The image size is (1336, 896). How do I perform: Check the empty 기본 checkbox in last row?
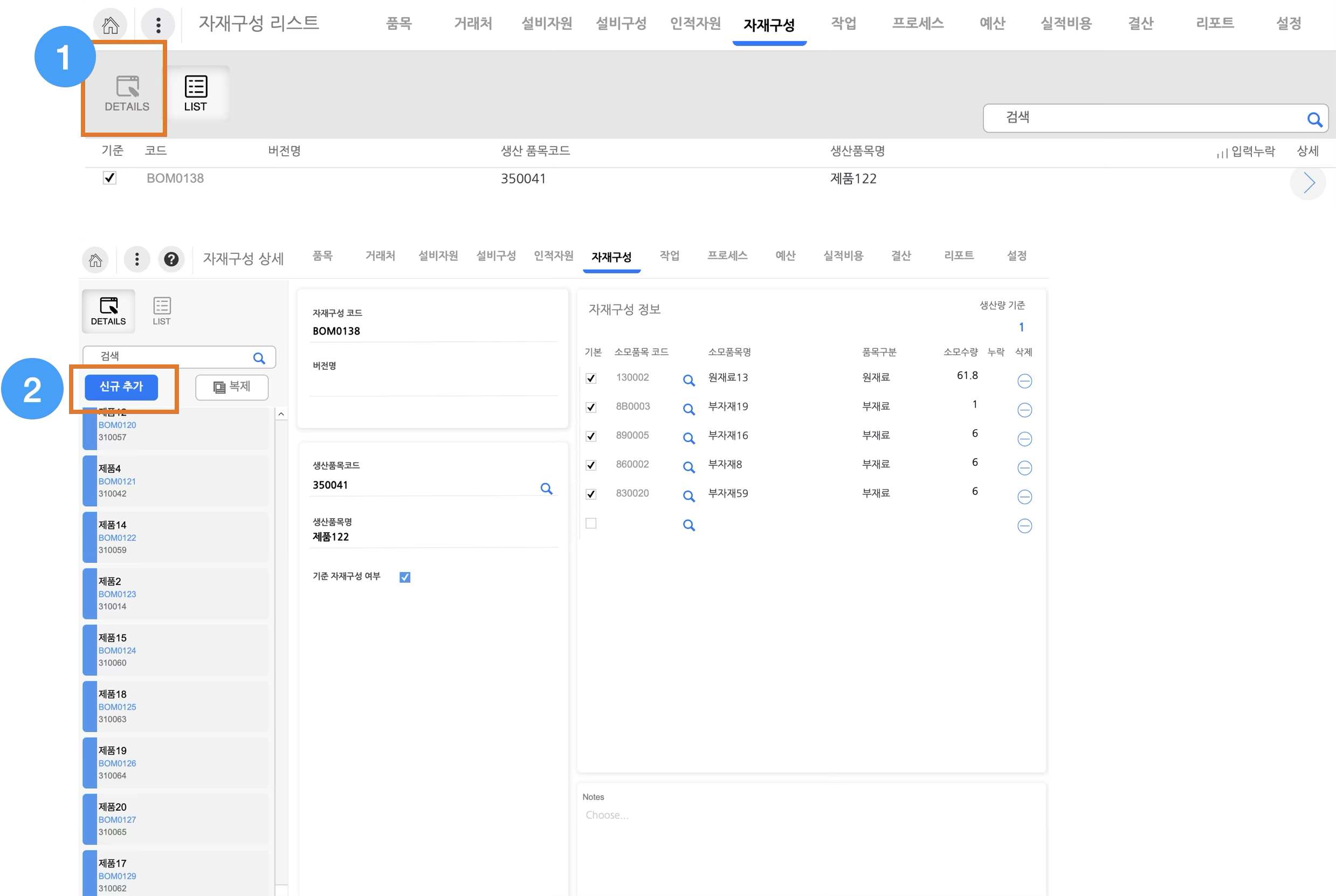point(591,523)
